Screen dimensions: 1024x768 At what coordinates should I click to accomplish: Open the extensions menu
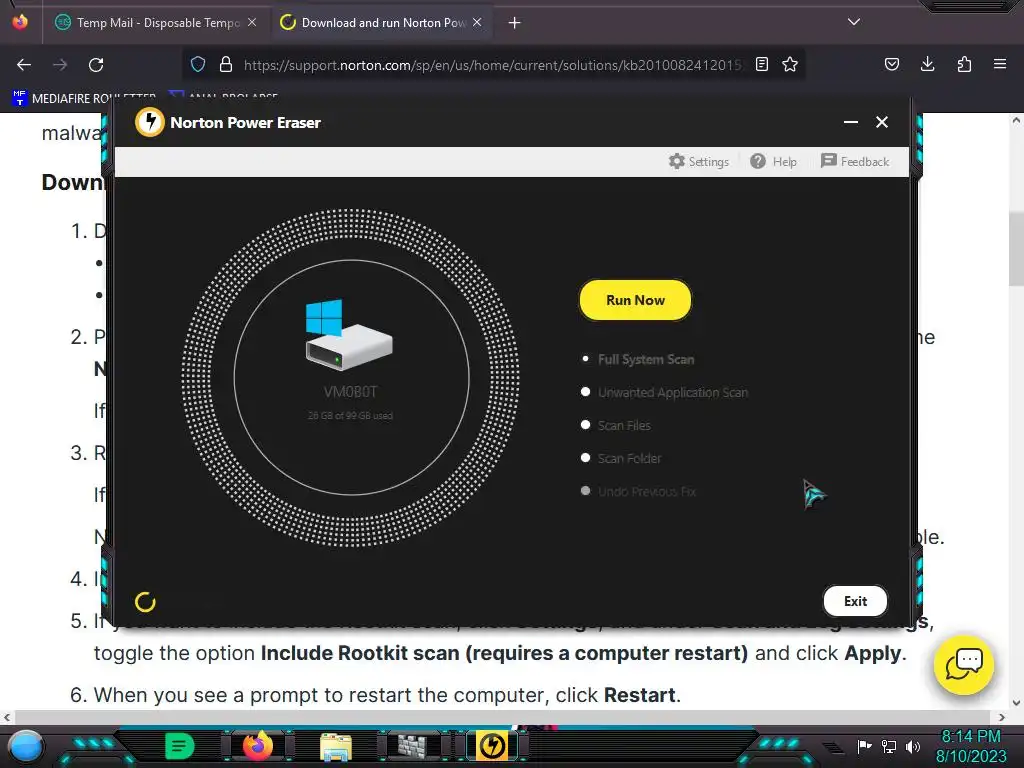coord(964,64)
